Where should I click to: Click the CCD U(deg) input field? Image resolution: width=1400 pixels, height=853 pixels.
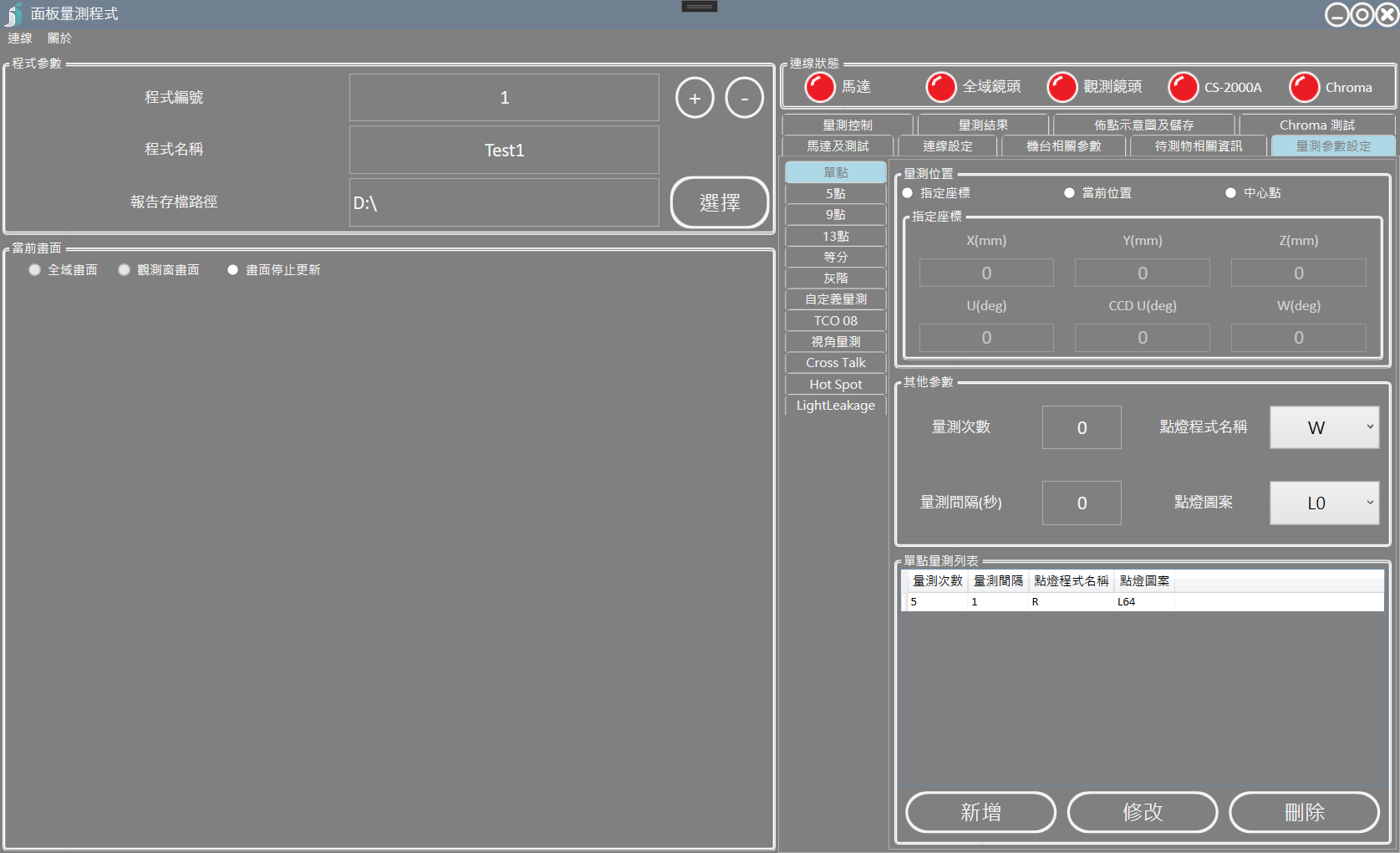(x=1143, y=337)
